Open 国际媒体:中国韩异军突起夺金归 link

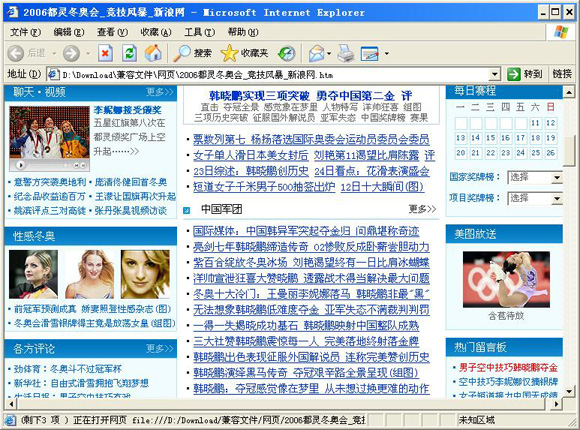point(306,231)
